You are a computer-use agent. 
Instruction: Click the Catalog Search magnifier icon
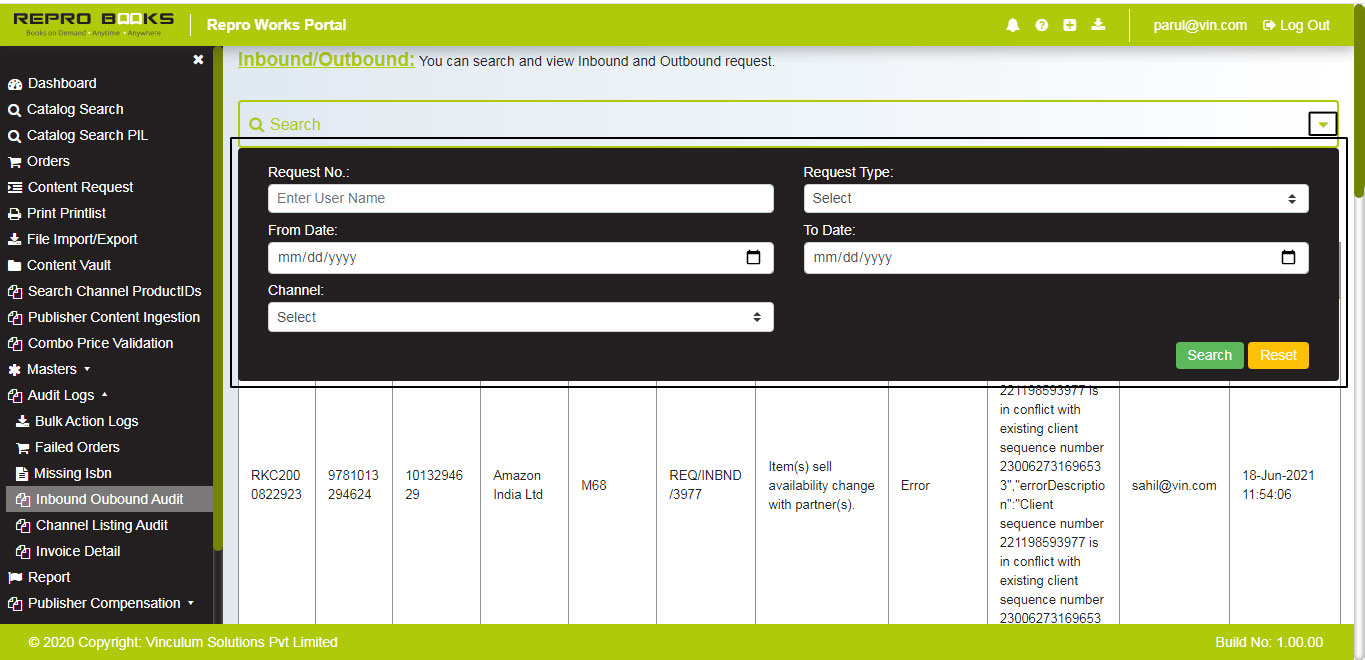pos(14,109)
